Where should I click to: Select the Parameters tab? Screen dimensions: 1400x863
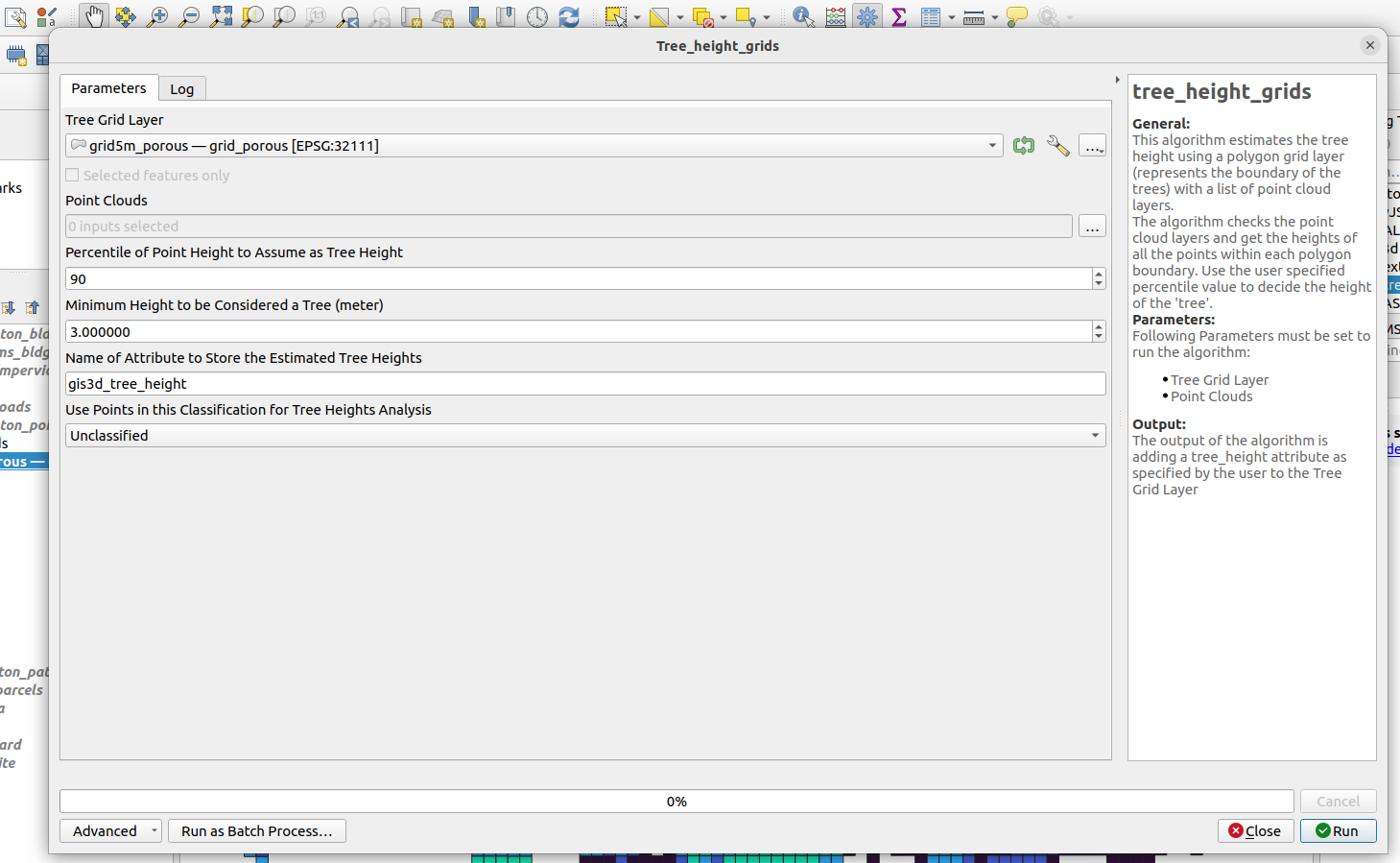point(108,88)
